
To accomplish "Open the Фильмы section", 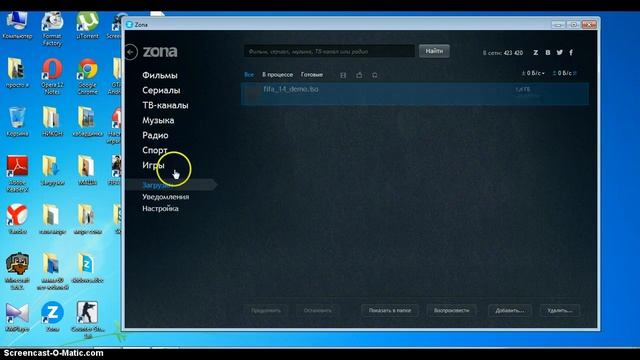I will tap(160, 76).
